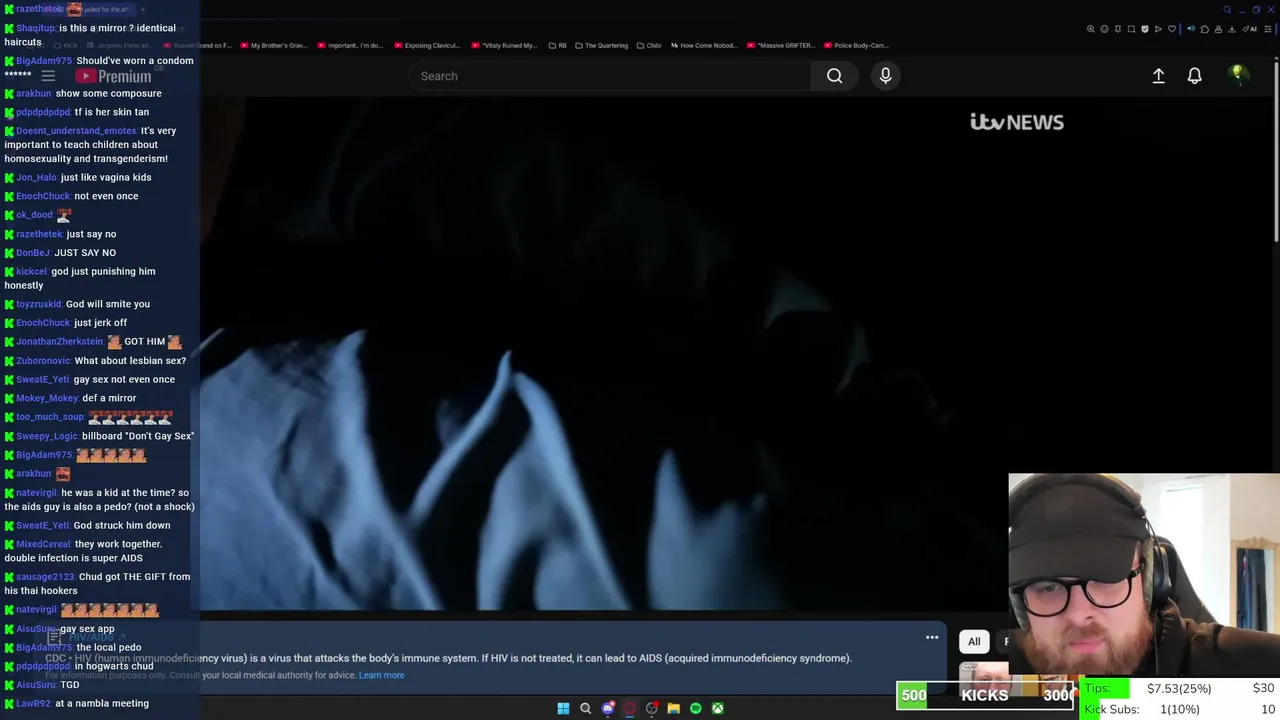
Task: Click chat username toyzruskid
Action: [x=39, y=304]
